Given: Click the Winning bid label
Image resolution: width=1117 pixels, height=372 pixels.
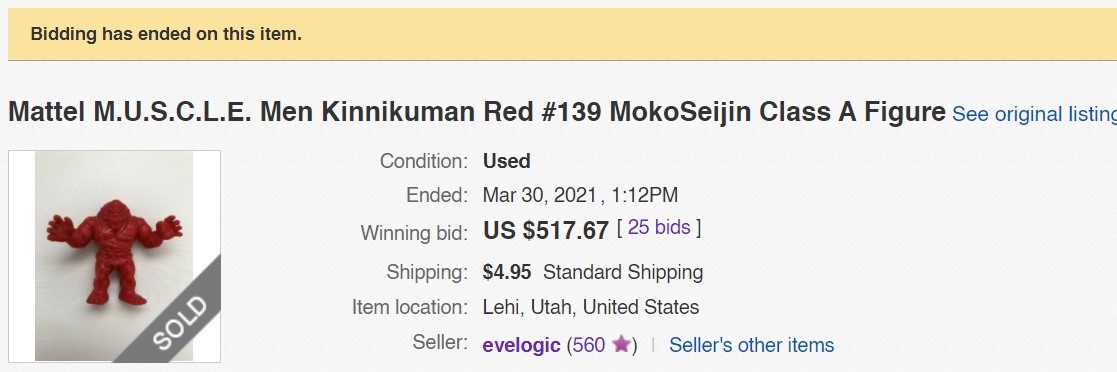Looking at the screenshot, I should 414,233.
